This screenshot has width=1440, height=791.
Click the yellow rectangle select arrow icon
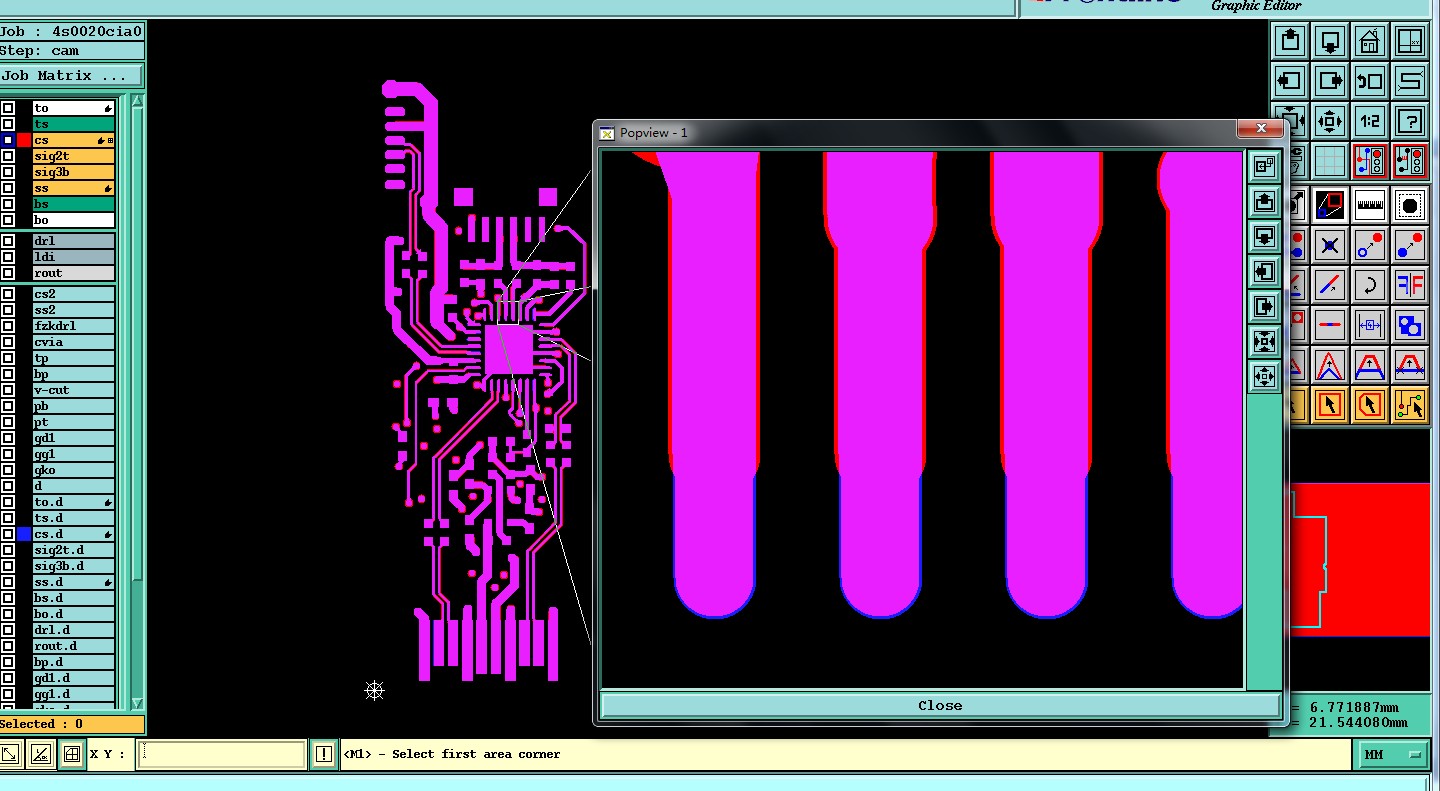[x=1330, y=405]
